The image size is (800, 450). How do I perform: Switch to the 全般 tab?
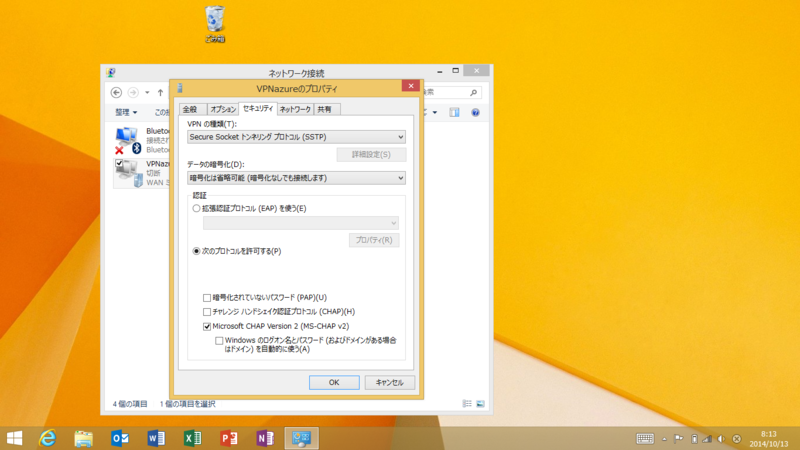[x=192, y=109]
